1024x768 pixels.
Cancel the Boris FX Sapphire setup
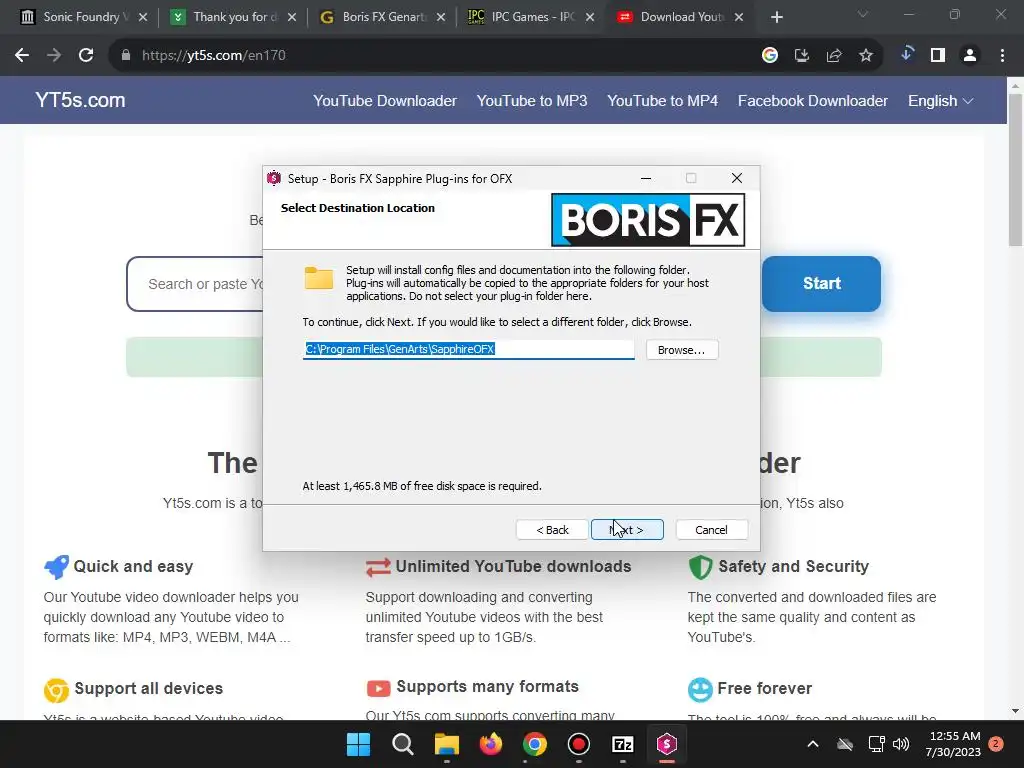tap(711, 530)
